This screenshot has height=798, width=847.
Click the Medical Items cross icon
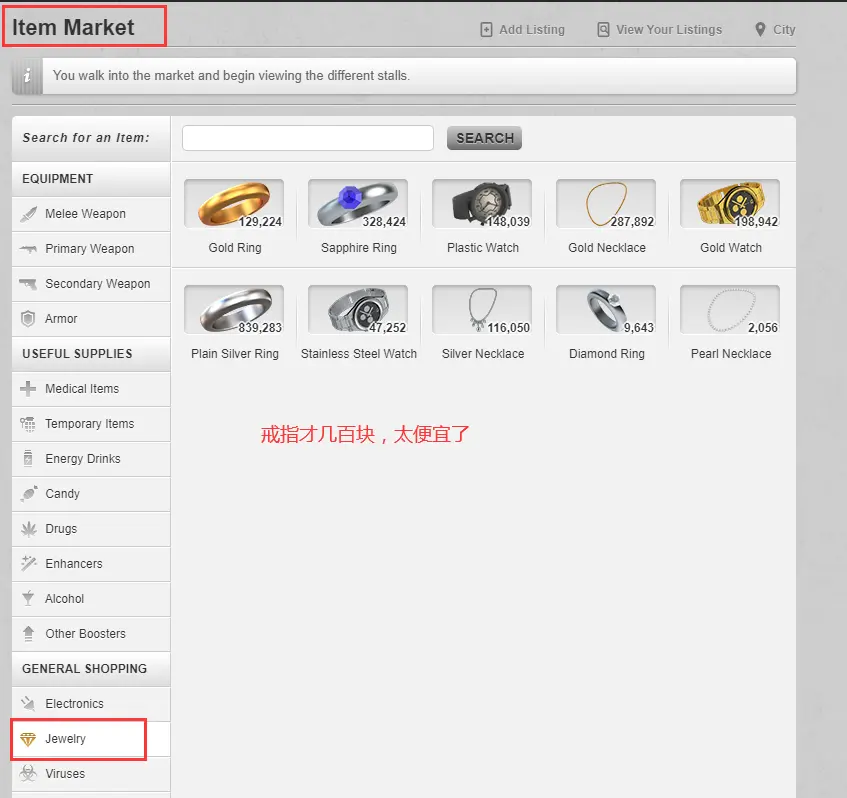coord(28,389)
